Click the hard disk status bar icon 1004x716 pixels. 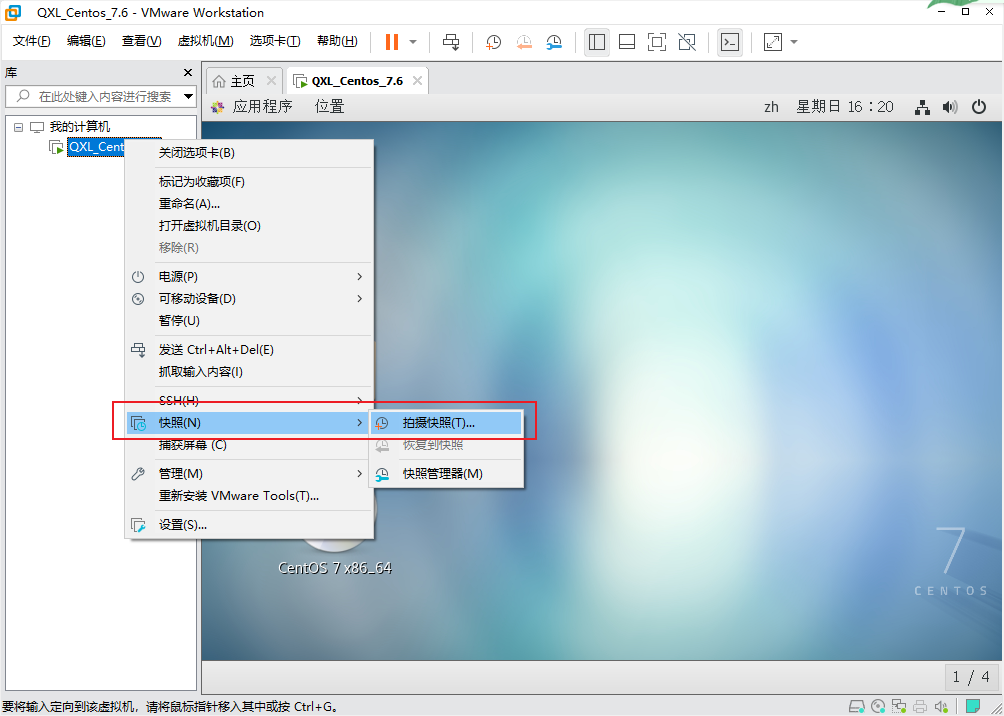(856, 706)
